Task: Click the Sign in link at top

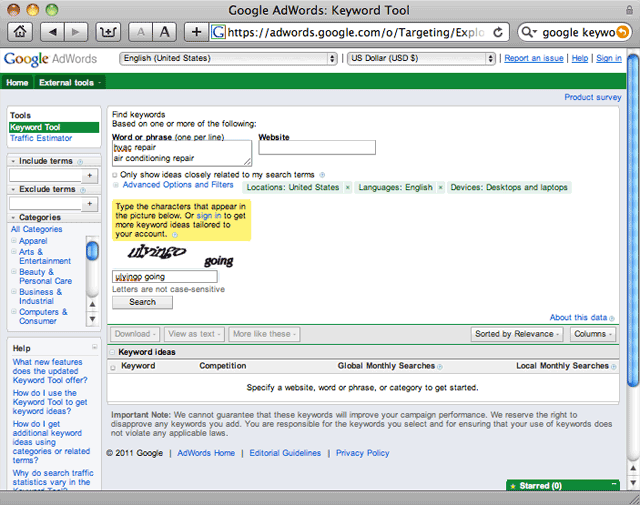Action: coord(609,58)
